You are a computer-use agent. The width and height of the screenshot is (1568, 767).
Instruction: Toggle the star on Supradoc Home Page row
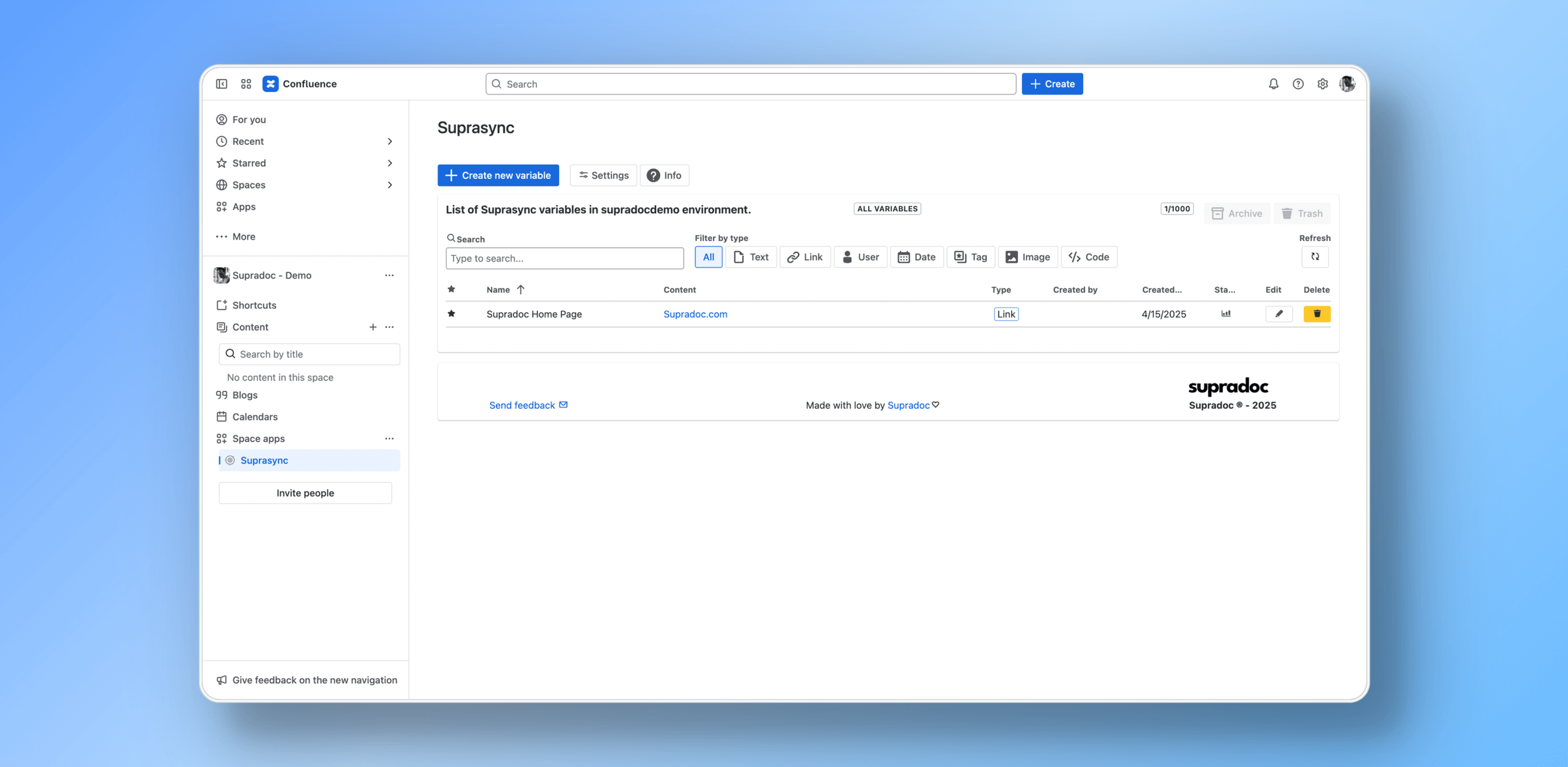[451, 314]
